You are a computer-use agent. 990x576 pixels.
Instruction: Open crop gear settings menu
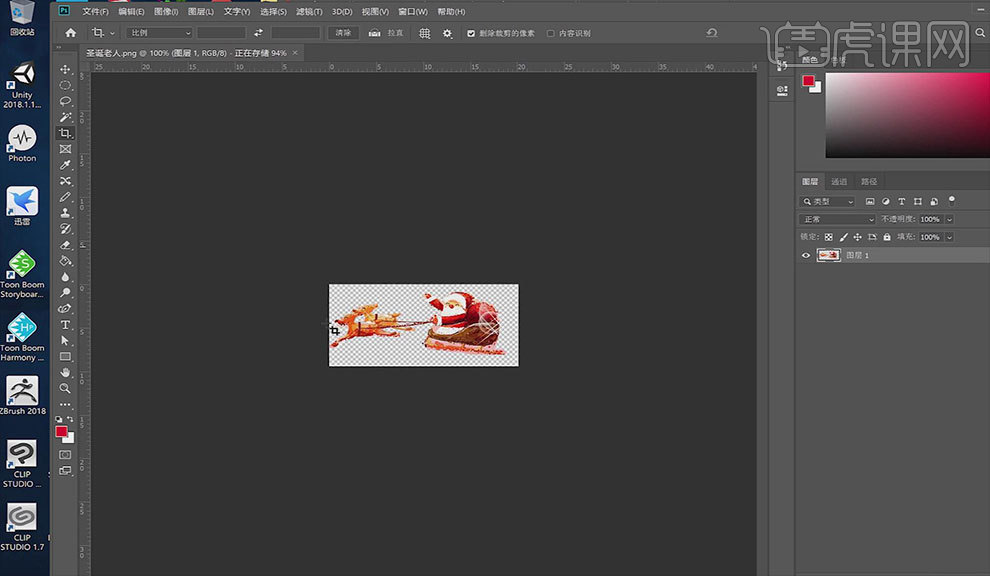point(447,33)
